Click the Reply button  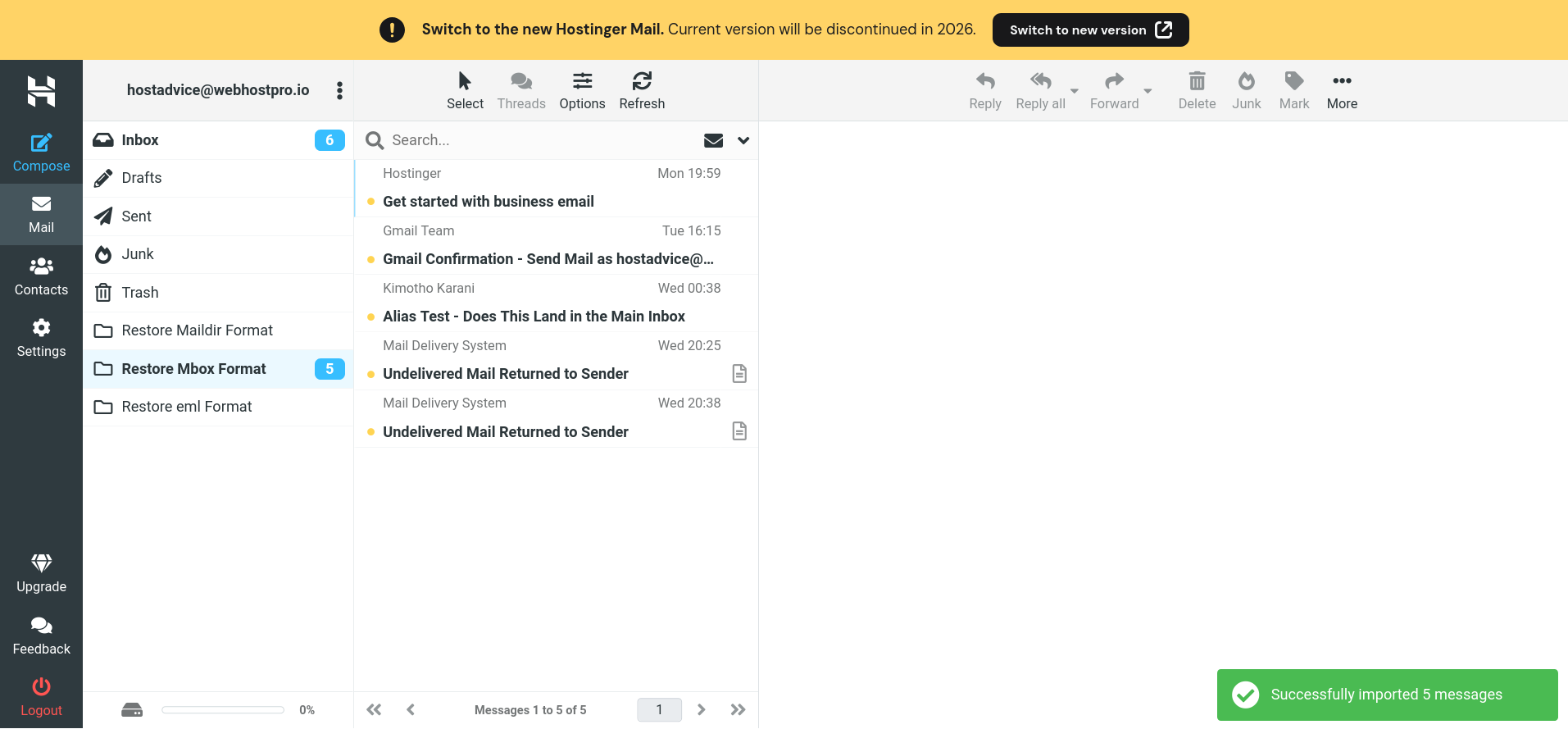[985, 90]
